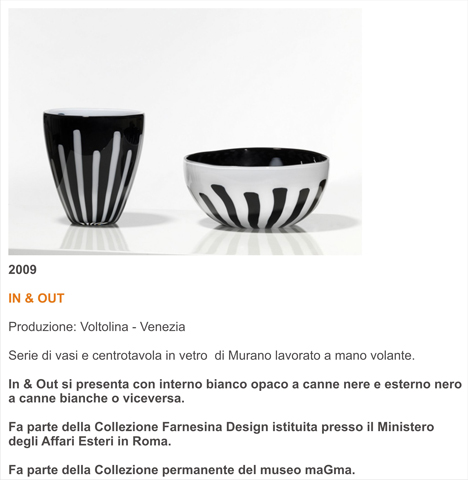The image size is (468, 480).
Task: Click the word Ministero
Action: (x=405, y=427)
